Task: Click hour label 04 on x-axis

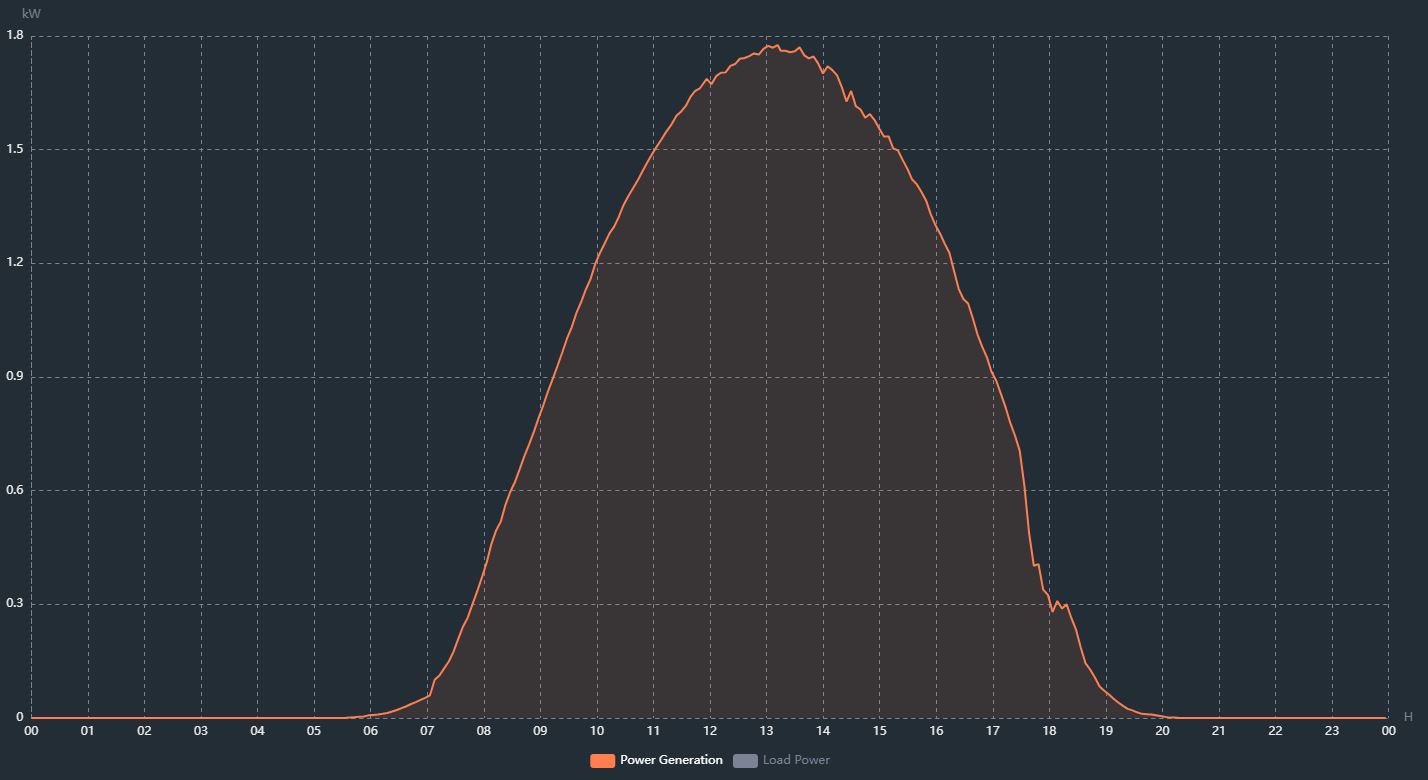Action: [257, 731]
